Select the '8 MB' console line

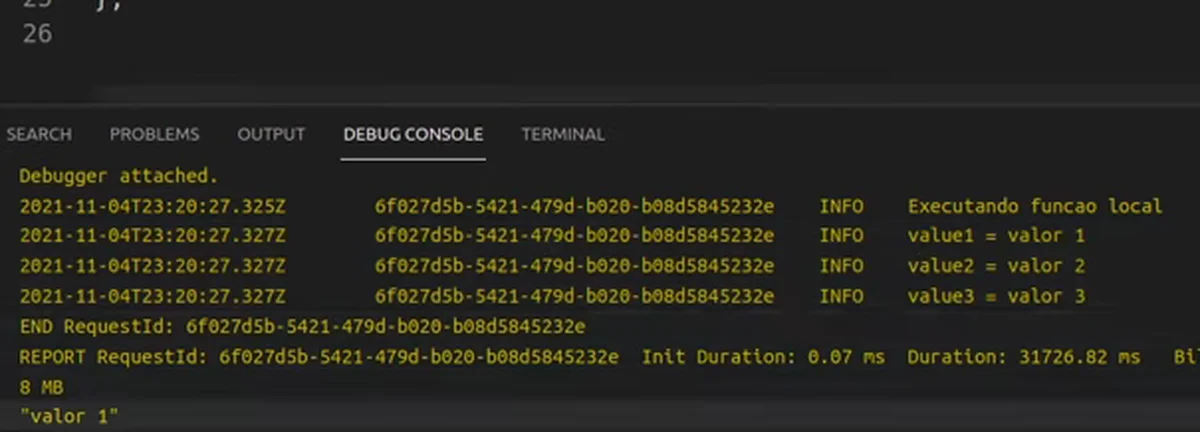click(x=42, y=386)
